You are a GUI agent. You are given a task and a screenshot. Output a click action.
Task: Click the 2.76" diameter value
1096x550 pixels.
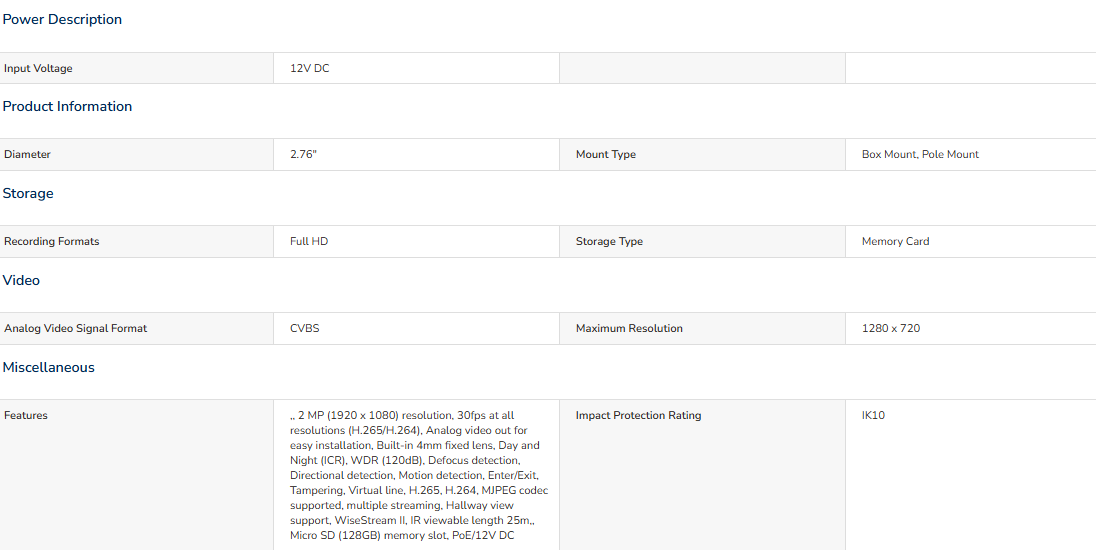303,154
